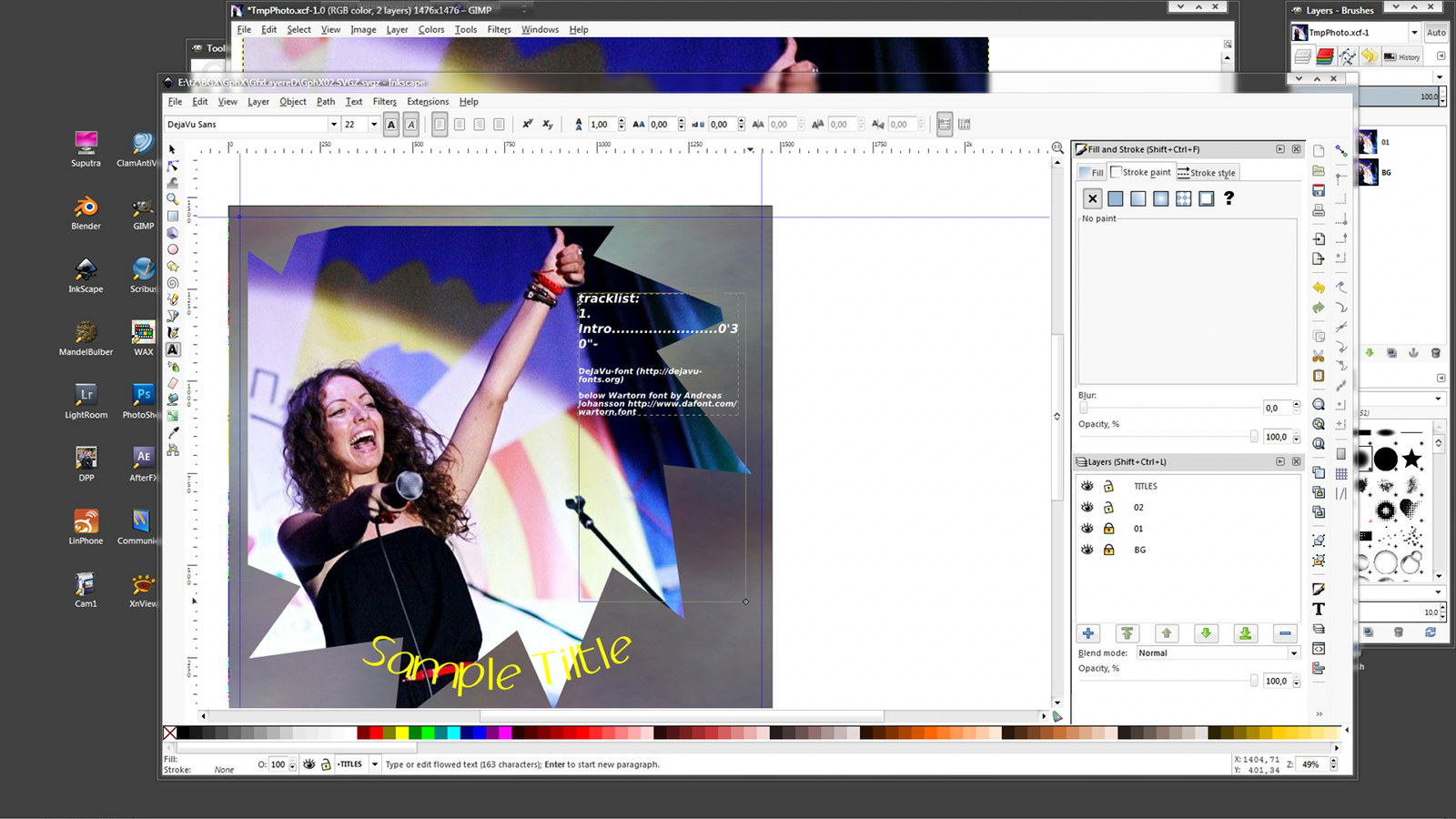Screen dimensions: 1456x819
Task: Open Inkscape Object menu
Action: pos(293,102)
